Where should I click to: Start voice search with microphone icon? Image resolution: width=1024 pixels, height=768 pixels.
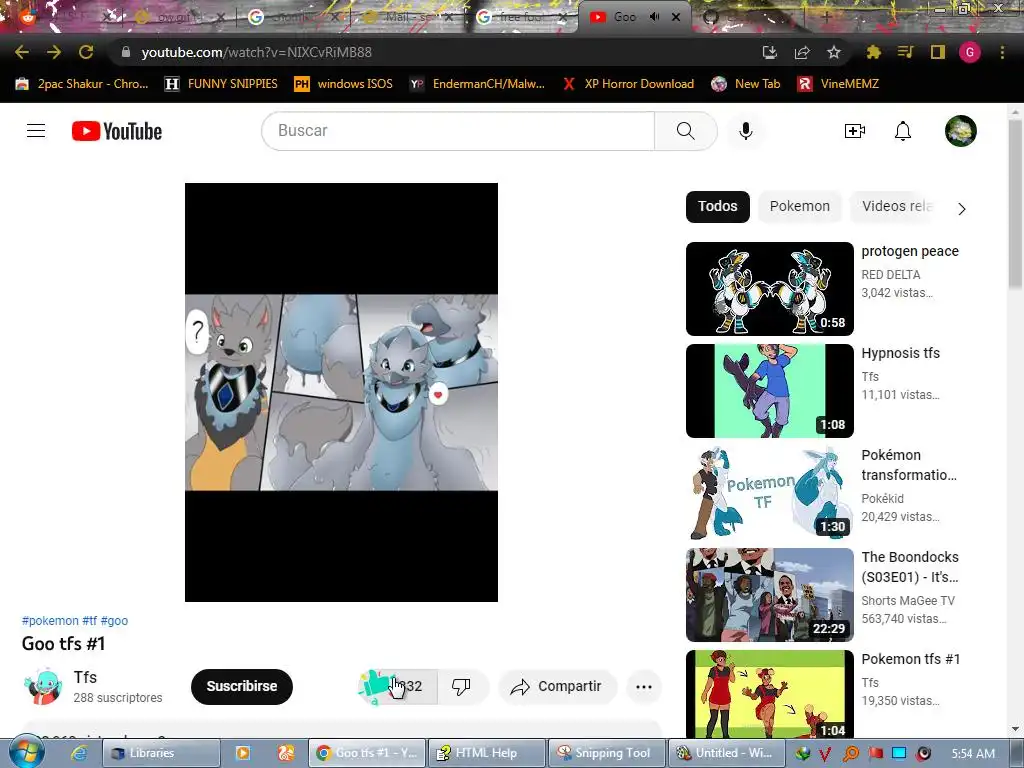[745, 131]
